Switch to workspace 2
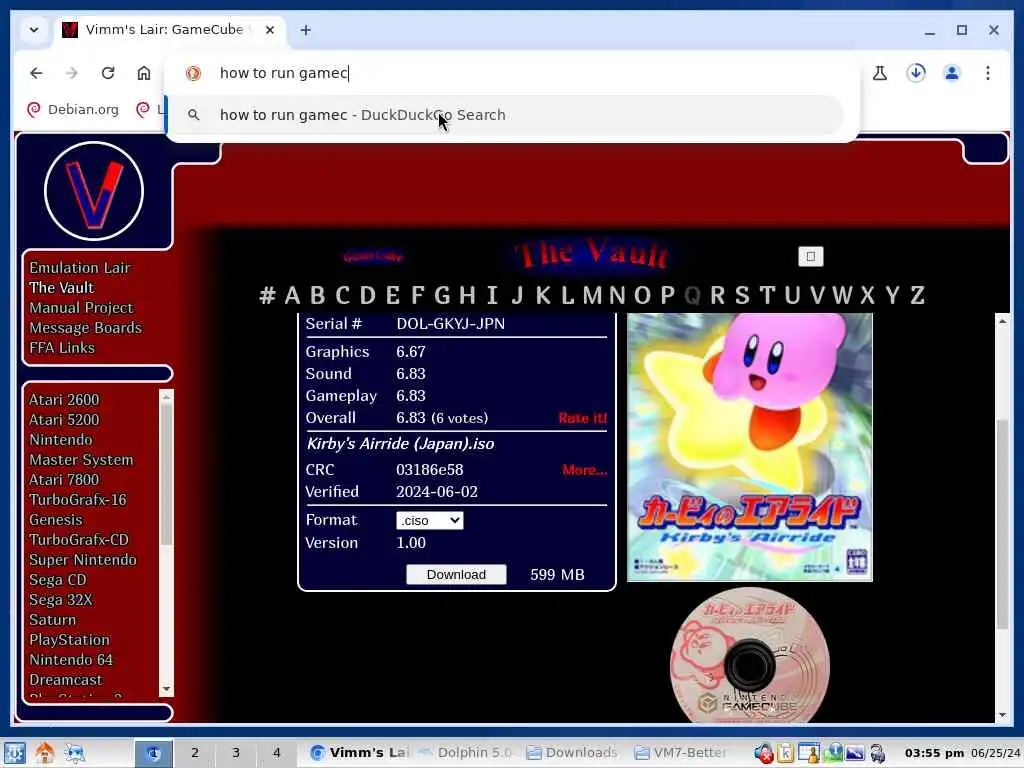Image resolution: width=1024 pixels, height=768 pixels. 195,753
